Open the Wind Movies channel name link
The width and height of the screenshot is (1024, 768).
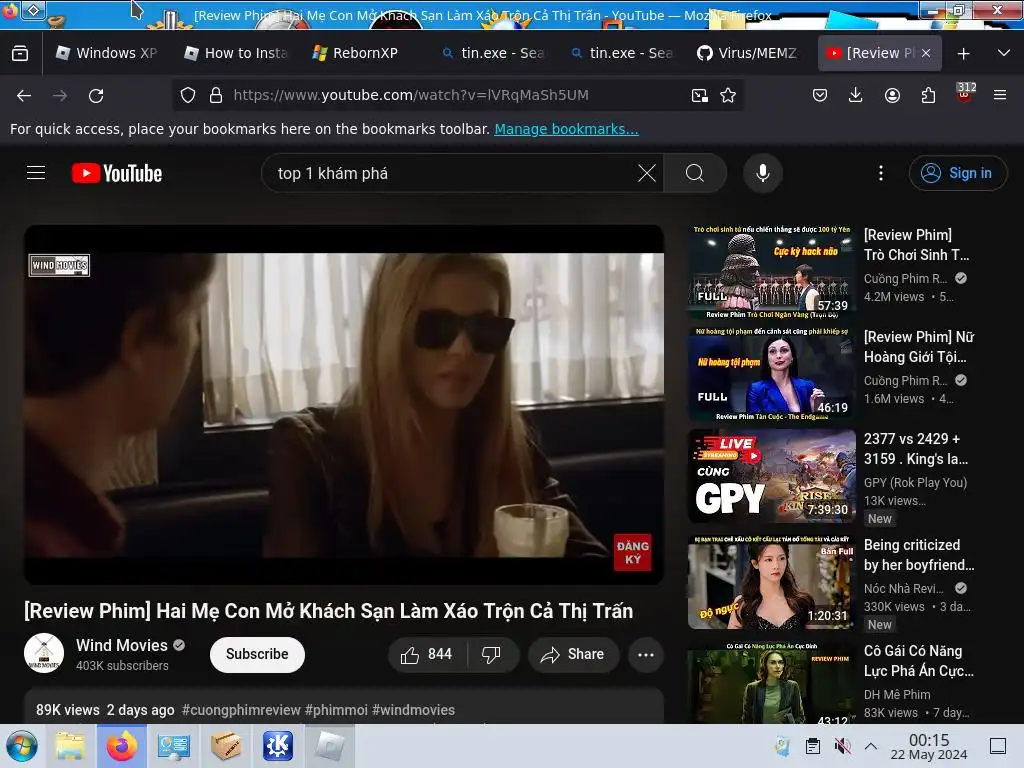[x=122, y=645]
